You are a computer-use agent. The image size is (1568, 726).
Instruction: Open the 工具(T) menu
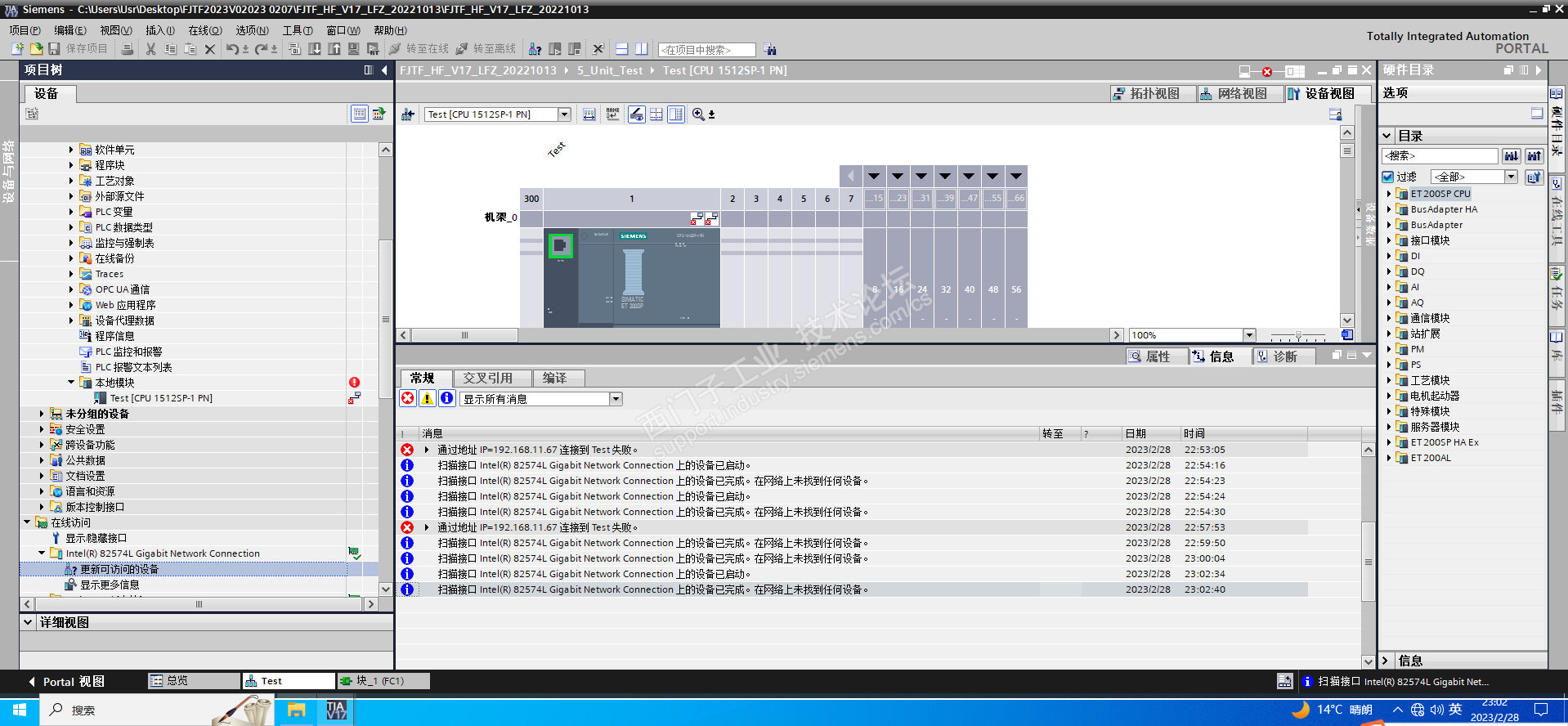298,30
